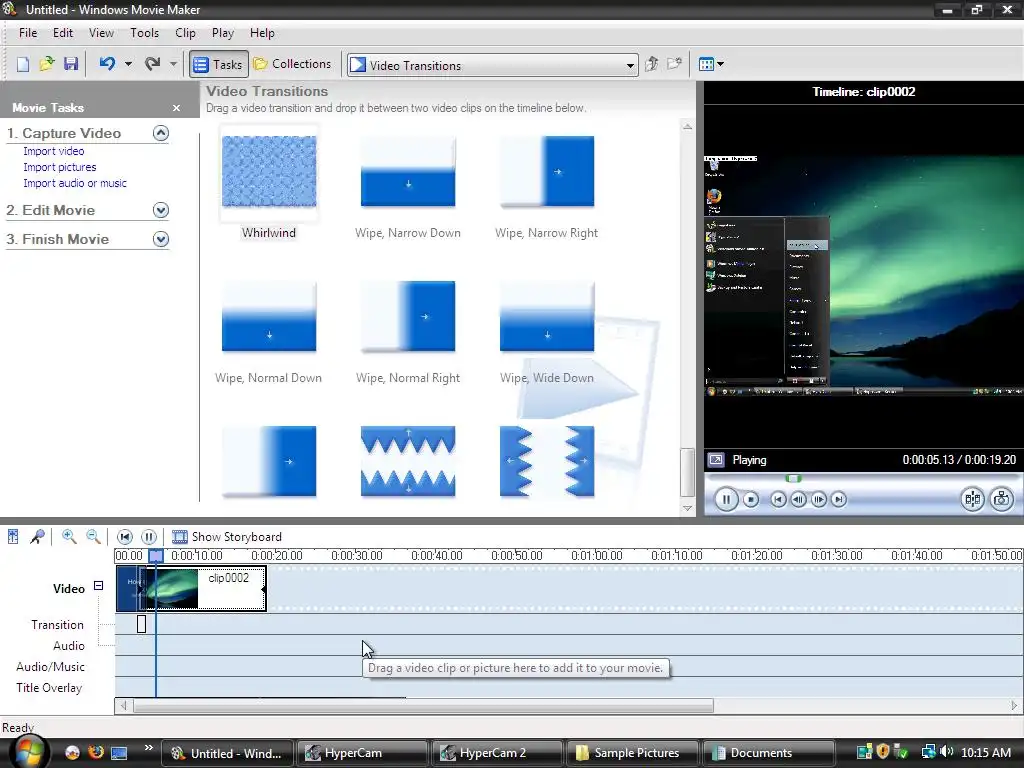Switch to storyboard with Show Storyboard
1024x768 pixels.
click(x=227, y=537)
